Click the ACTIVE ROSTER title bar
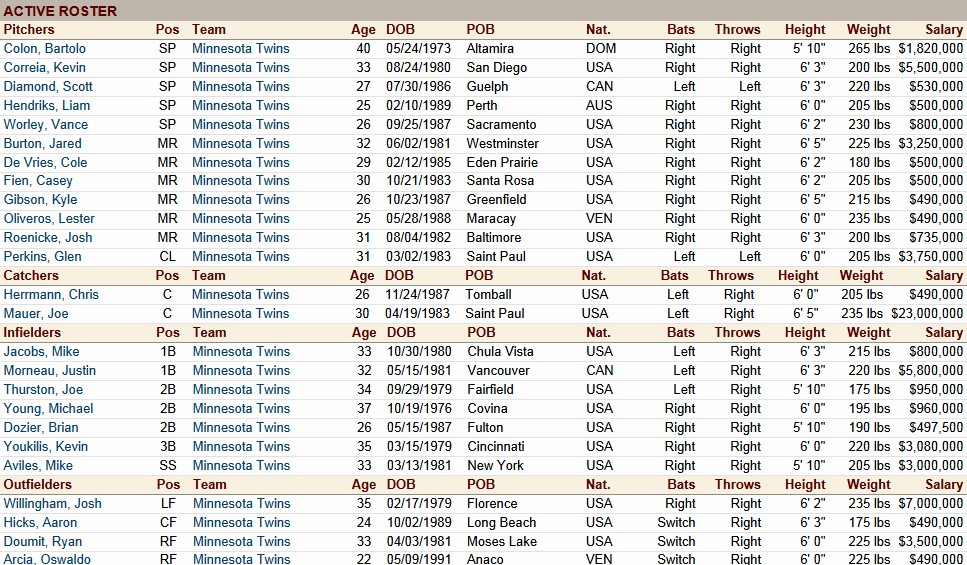The width and height of the screenshot is (967, 565). [484, 10]
